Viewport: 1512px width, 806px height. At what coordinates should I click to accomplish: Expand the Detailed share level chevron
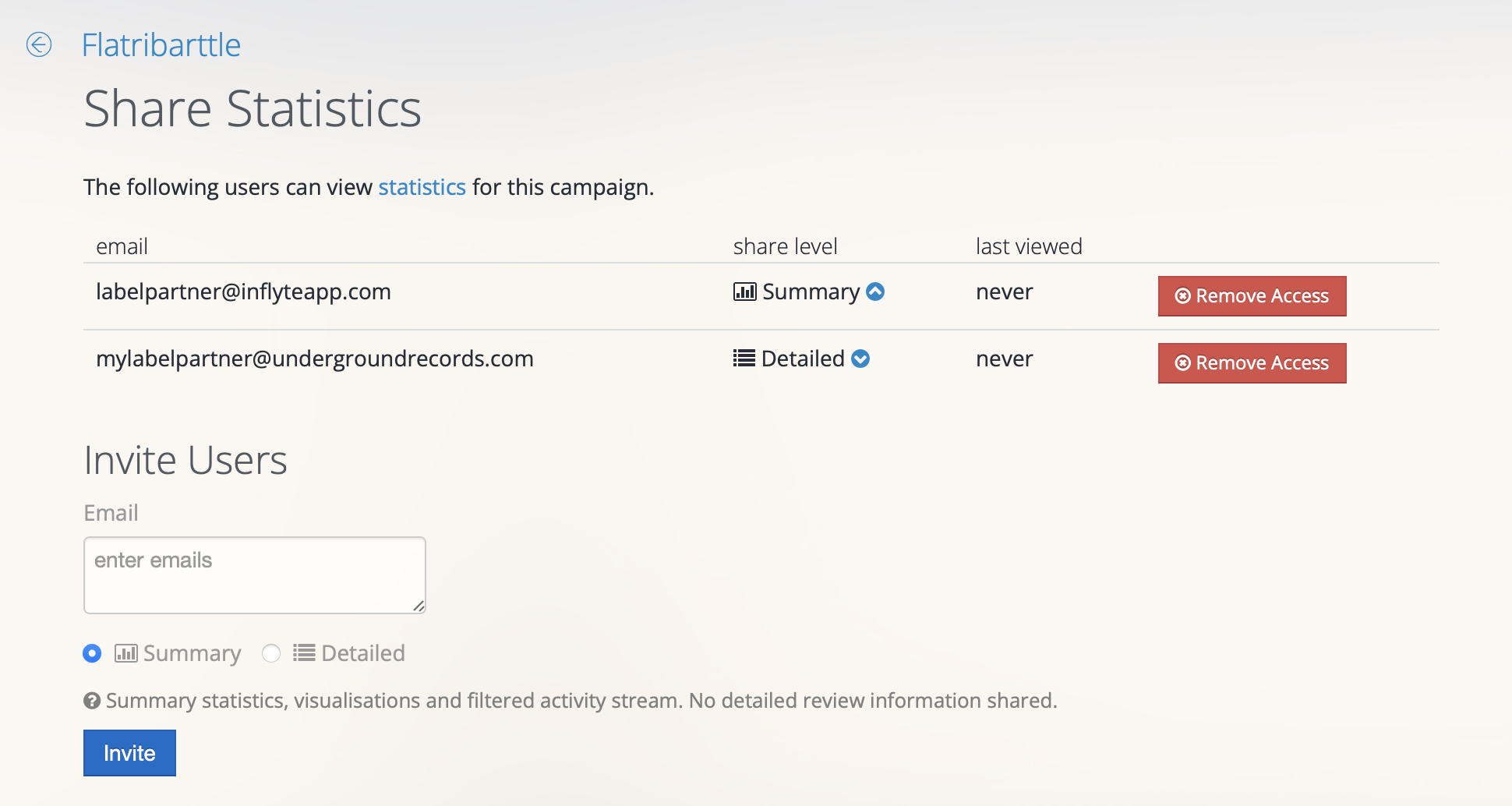860,359
